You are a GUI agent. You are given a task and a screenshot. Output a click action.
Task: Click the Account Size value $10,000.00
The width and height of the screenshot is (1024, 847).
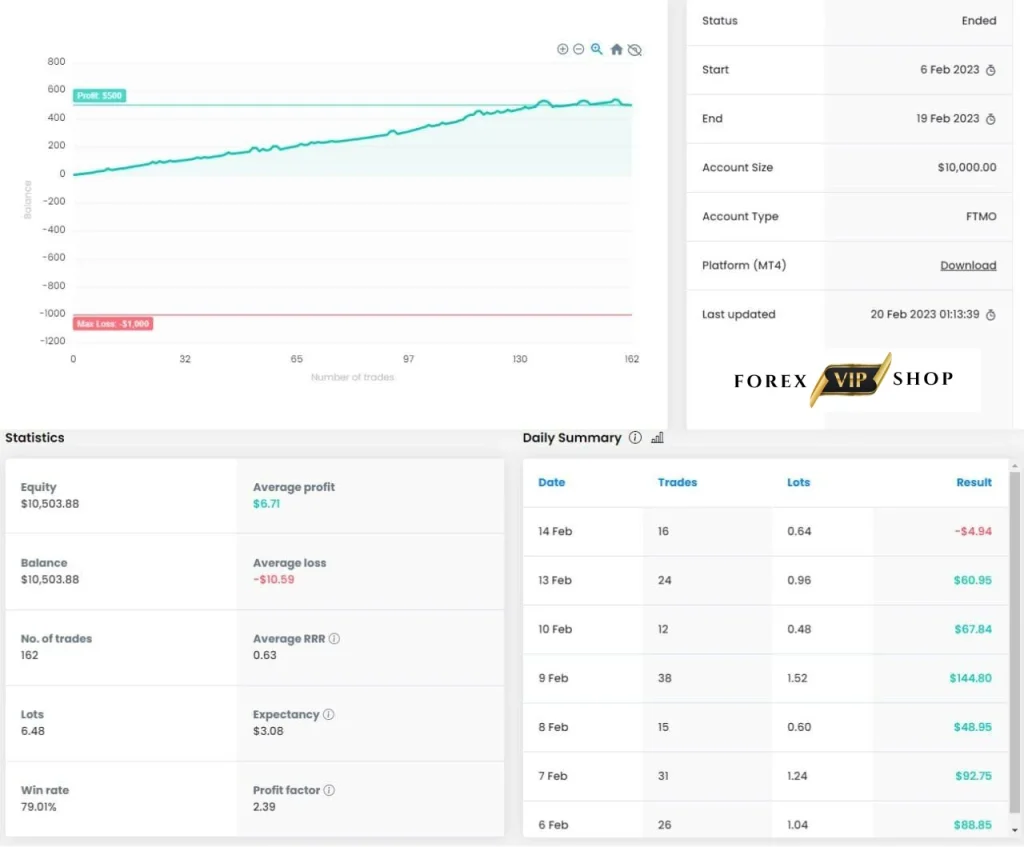pos(967,168)
